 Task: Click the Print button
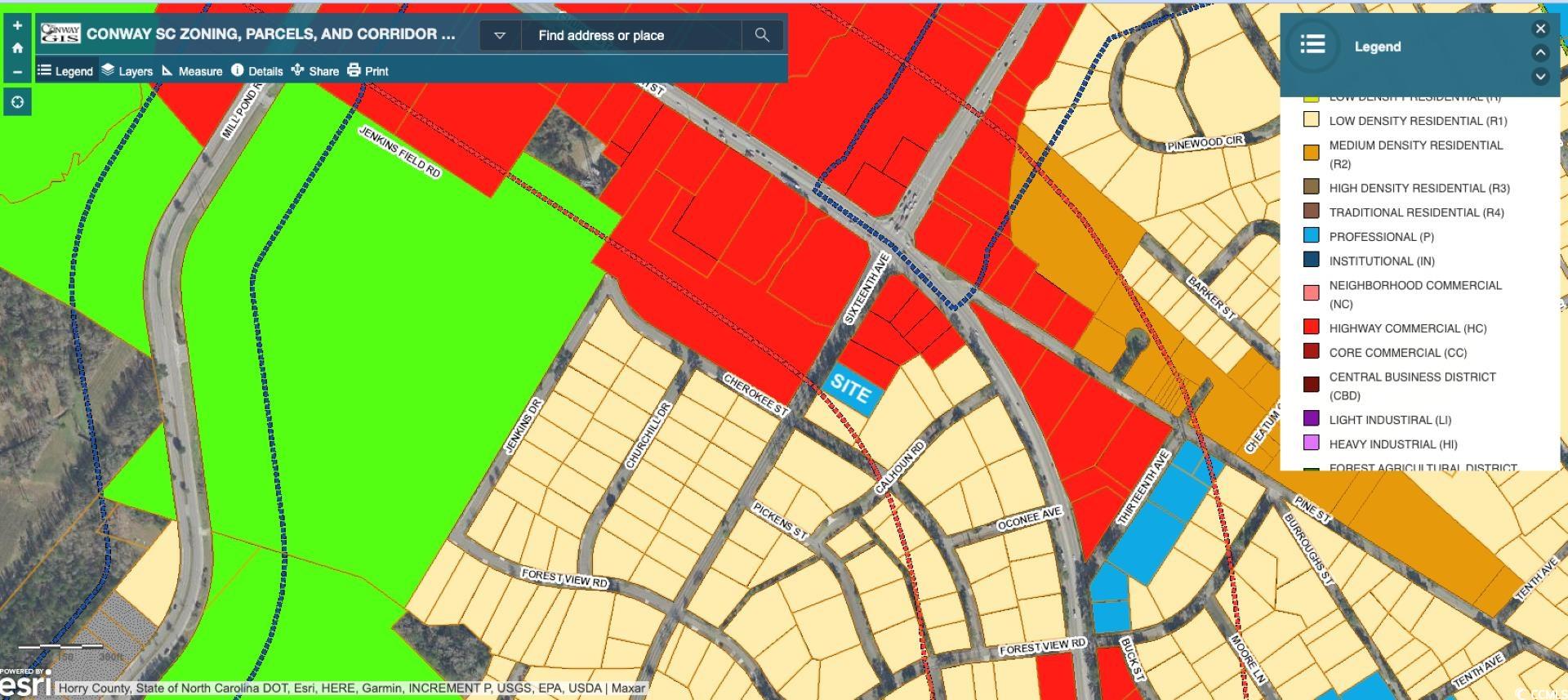click(x=367, y=71)
